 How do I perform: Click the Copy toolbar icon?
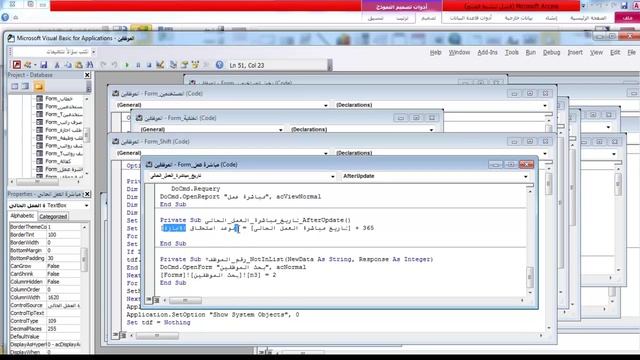tap(68, 65)
